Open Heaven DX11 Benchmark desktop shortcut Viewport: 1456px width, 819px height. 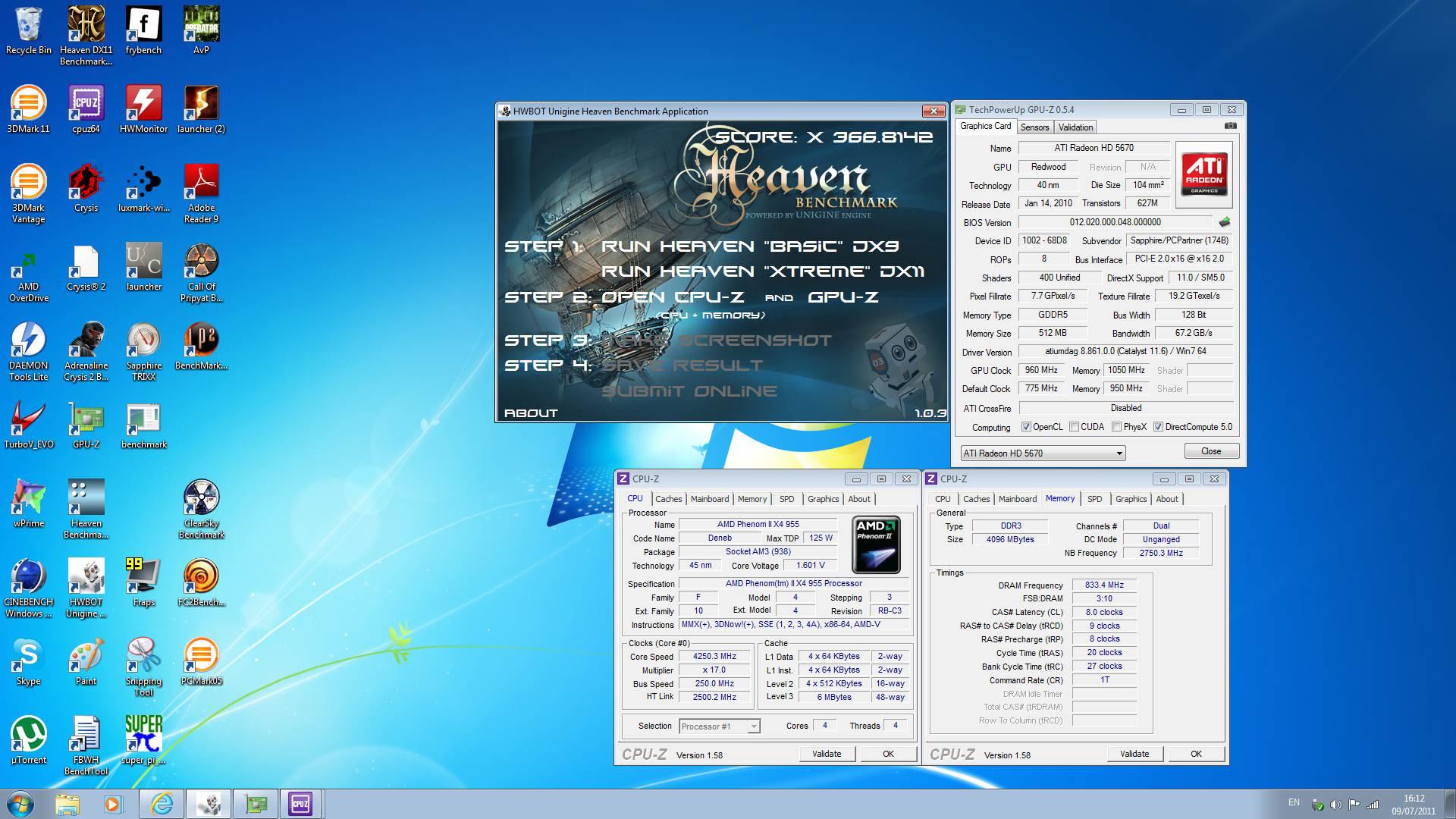[86, 36]
